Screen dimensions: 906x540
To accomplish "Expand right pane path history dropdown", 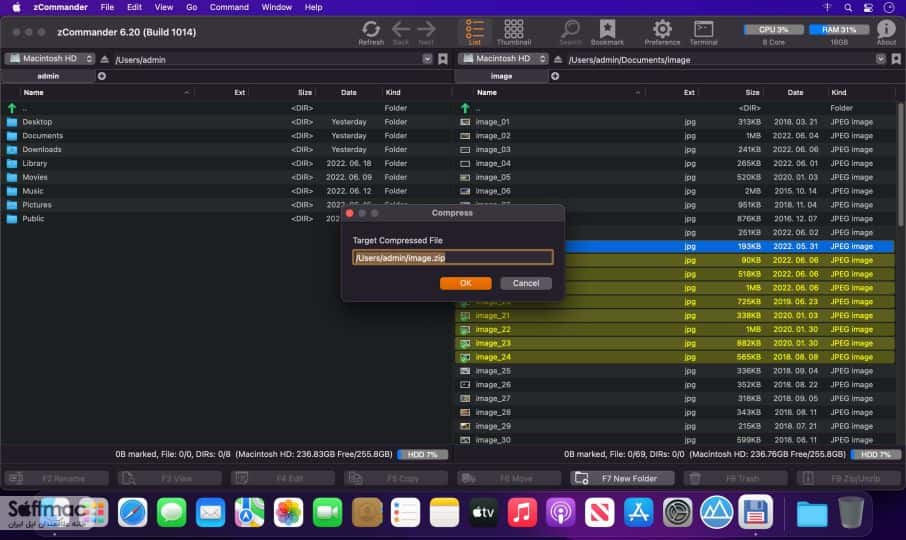I will click(x=880, y=59).
